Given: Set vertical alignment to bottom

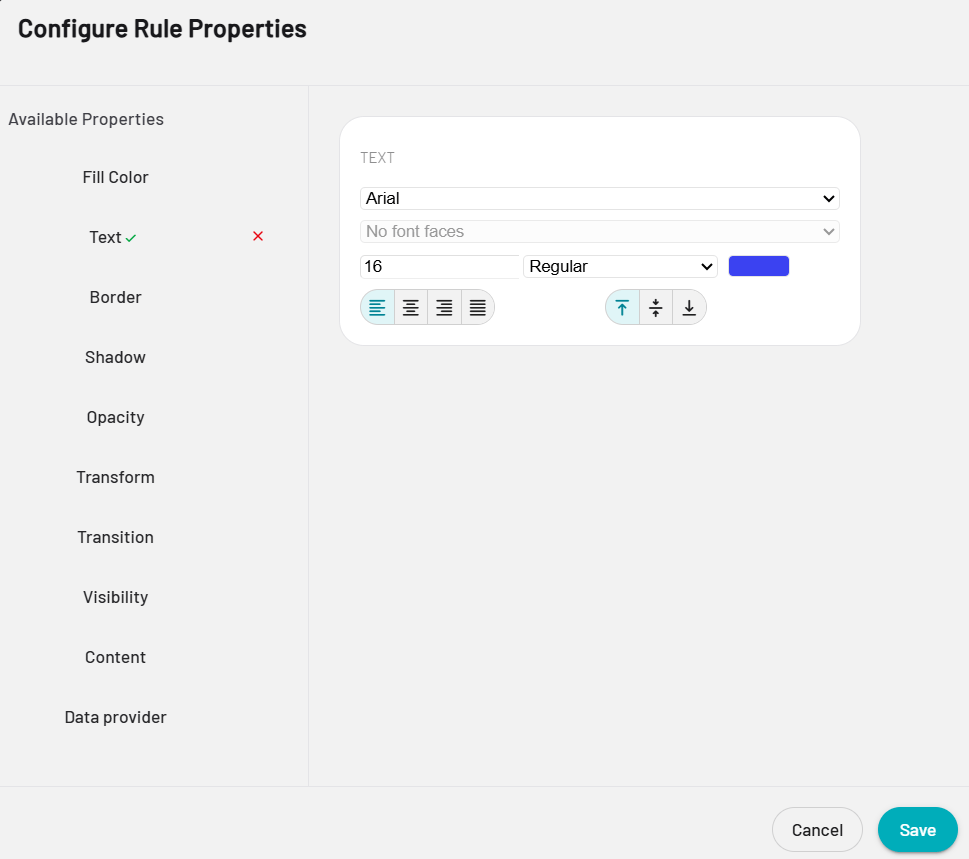Looking at the screenshot, I should coord(689,307).
